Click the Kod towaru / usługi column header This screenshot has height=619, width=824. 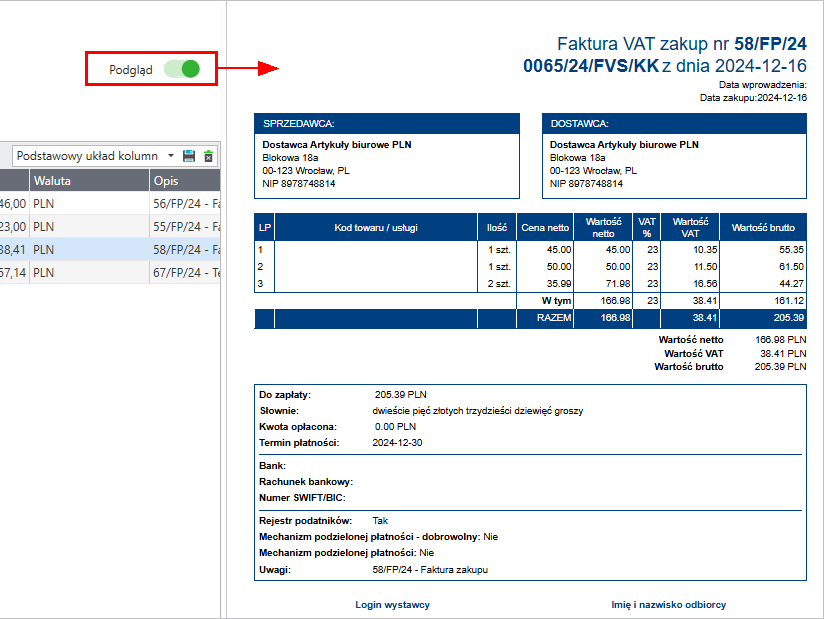[x=376, y=228]
